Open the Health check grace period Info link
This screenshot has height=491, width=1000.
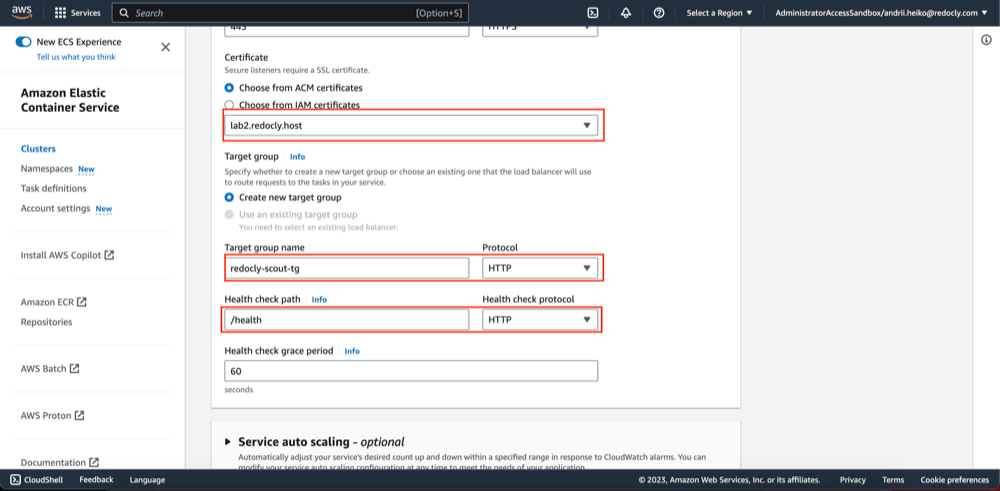(x=352, y=351)
